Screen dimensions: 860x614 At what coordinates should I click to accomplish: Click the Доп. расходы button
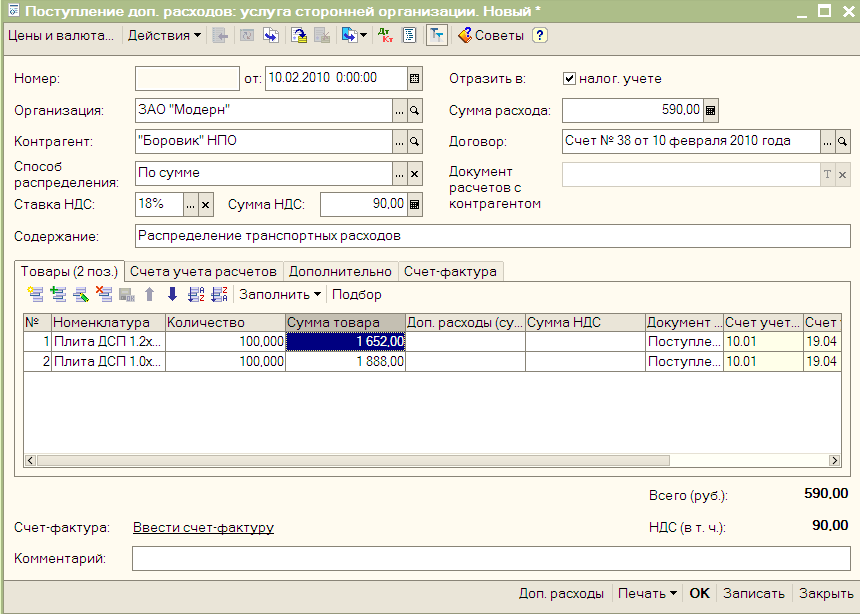point(561,593)
